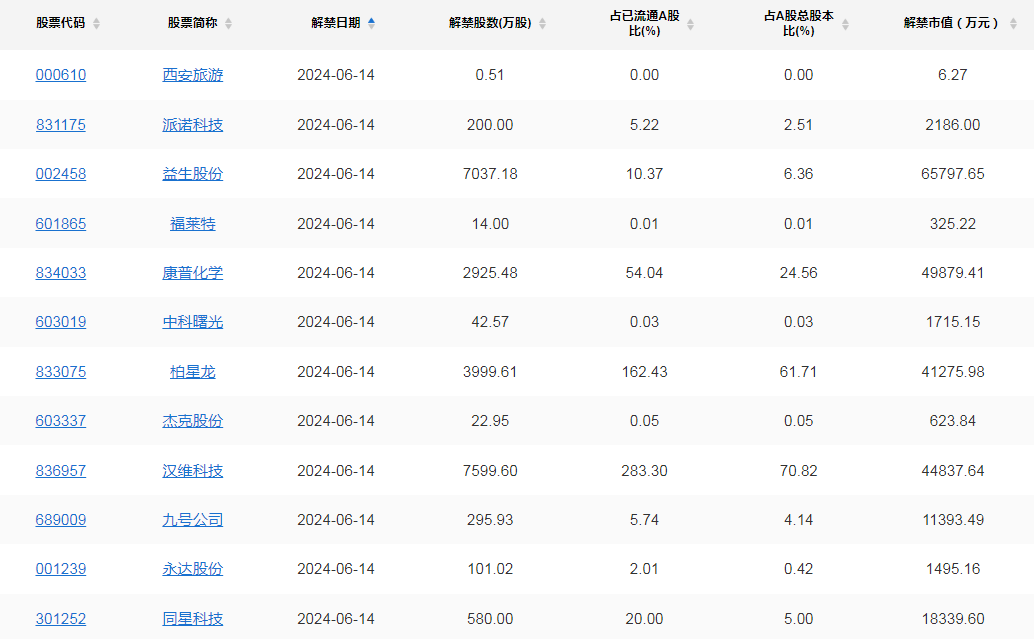Open 柏星龙 stock name link
The height and width of the screenshot is (639, 1034).
coord(193,372)
